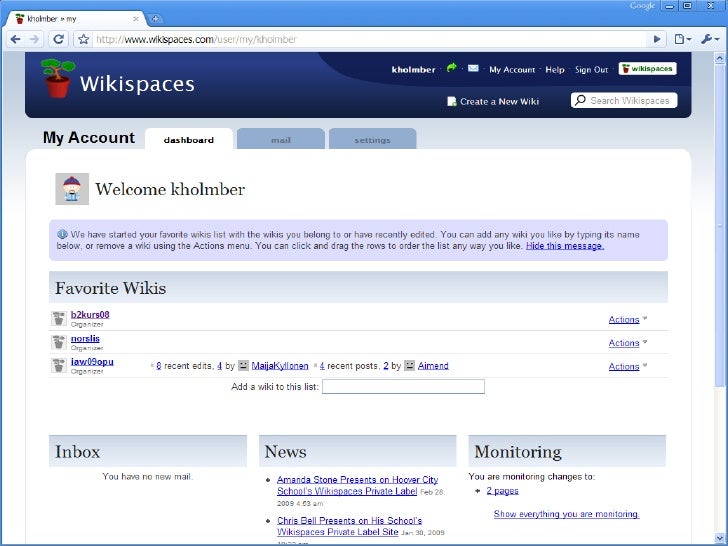Click the Aimend user avatar icon
The image size is (728, 546).
[409, 365]
